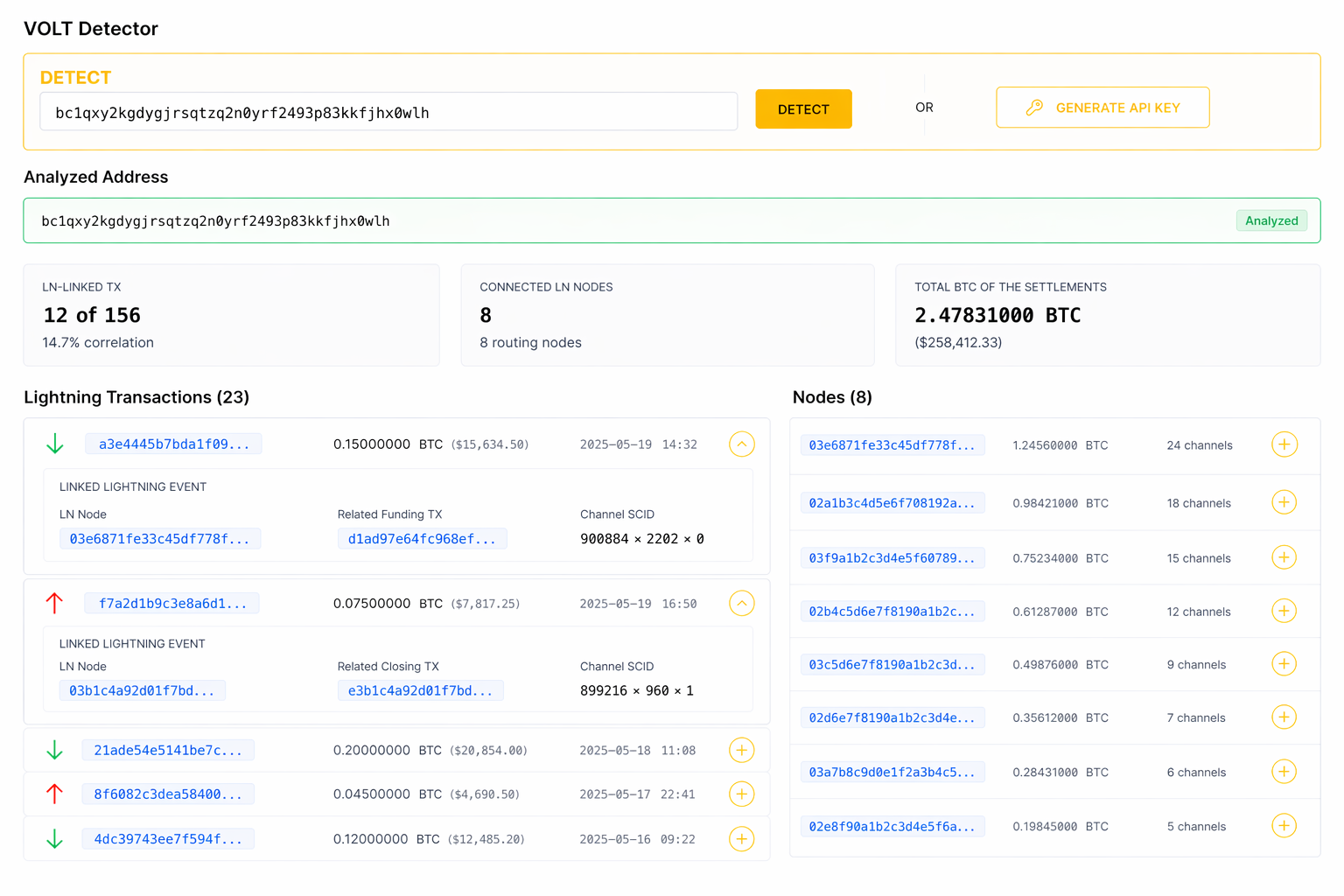This screenshot has width=1344, height=896.
Task: Click "($20,854.00)" transaction USD value
Action: pyautogui.click(x=488, y=751)
